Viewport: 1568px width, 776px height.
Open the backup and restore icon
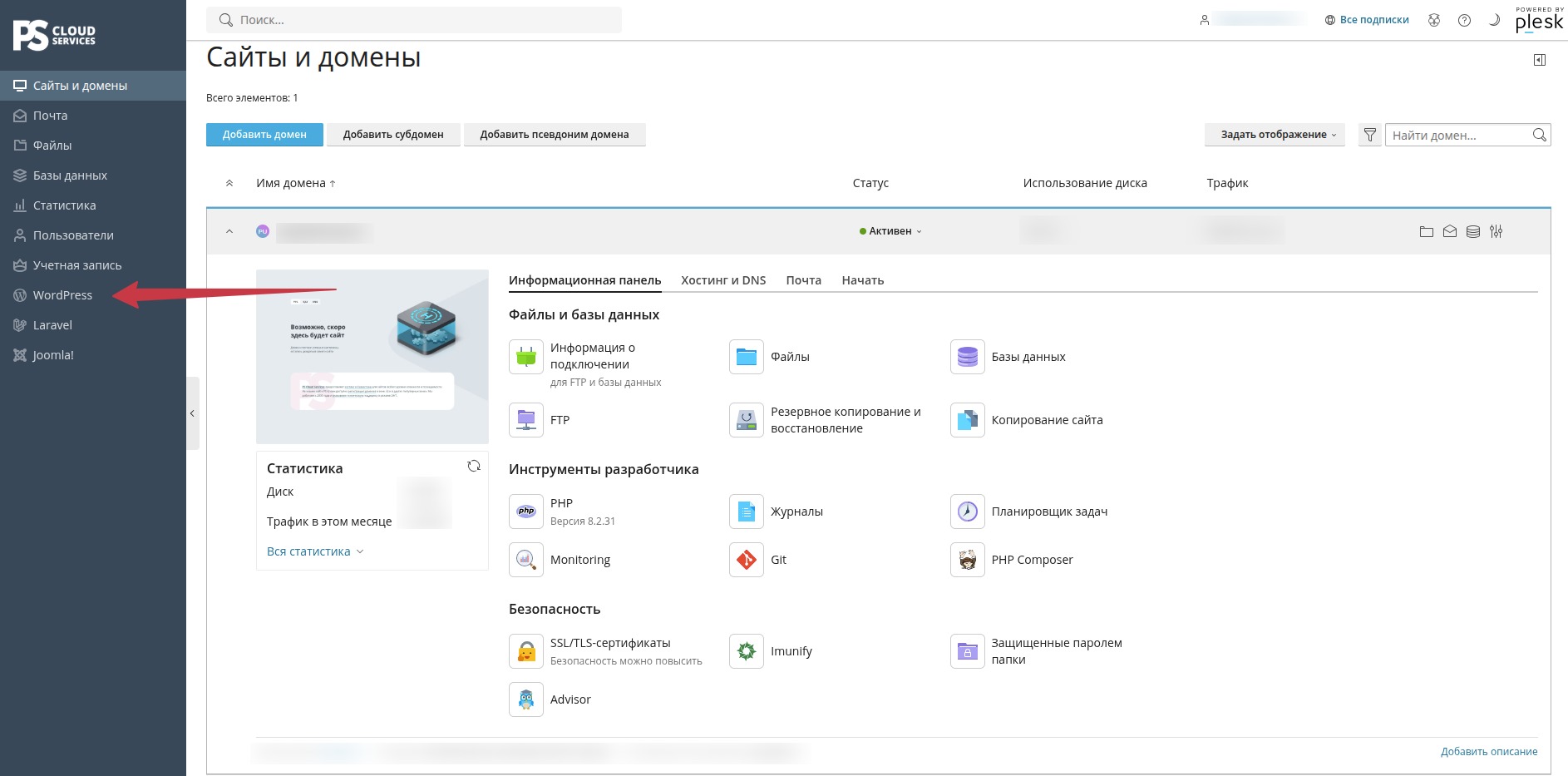(x=746, y=420)
